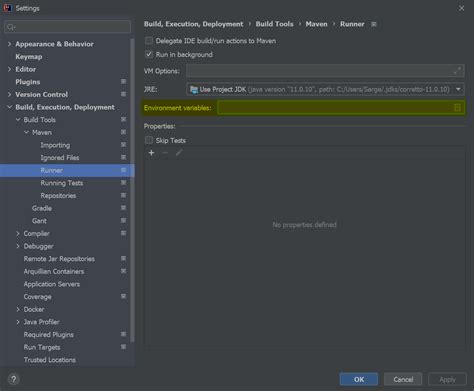Click Maven breadcrumb in header
This screenshot has height=391, width=474.
(x=316, y=24)
